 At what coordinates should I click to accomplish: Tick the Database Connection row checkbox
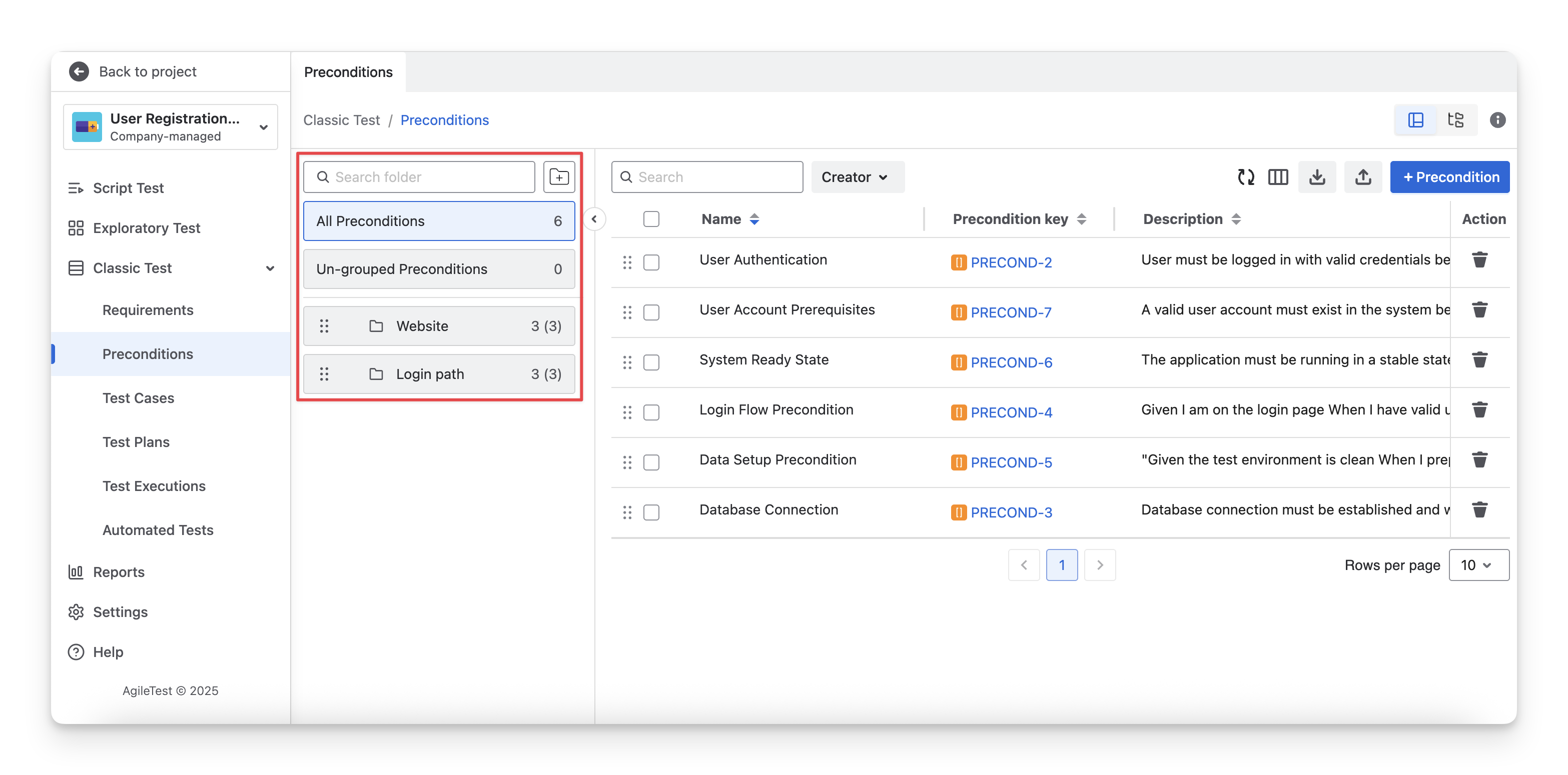click(651, 512)
